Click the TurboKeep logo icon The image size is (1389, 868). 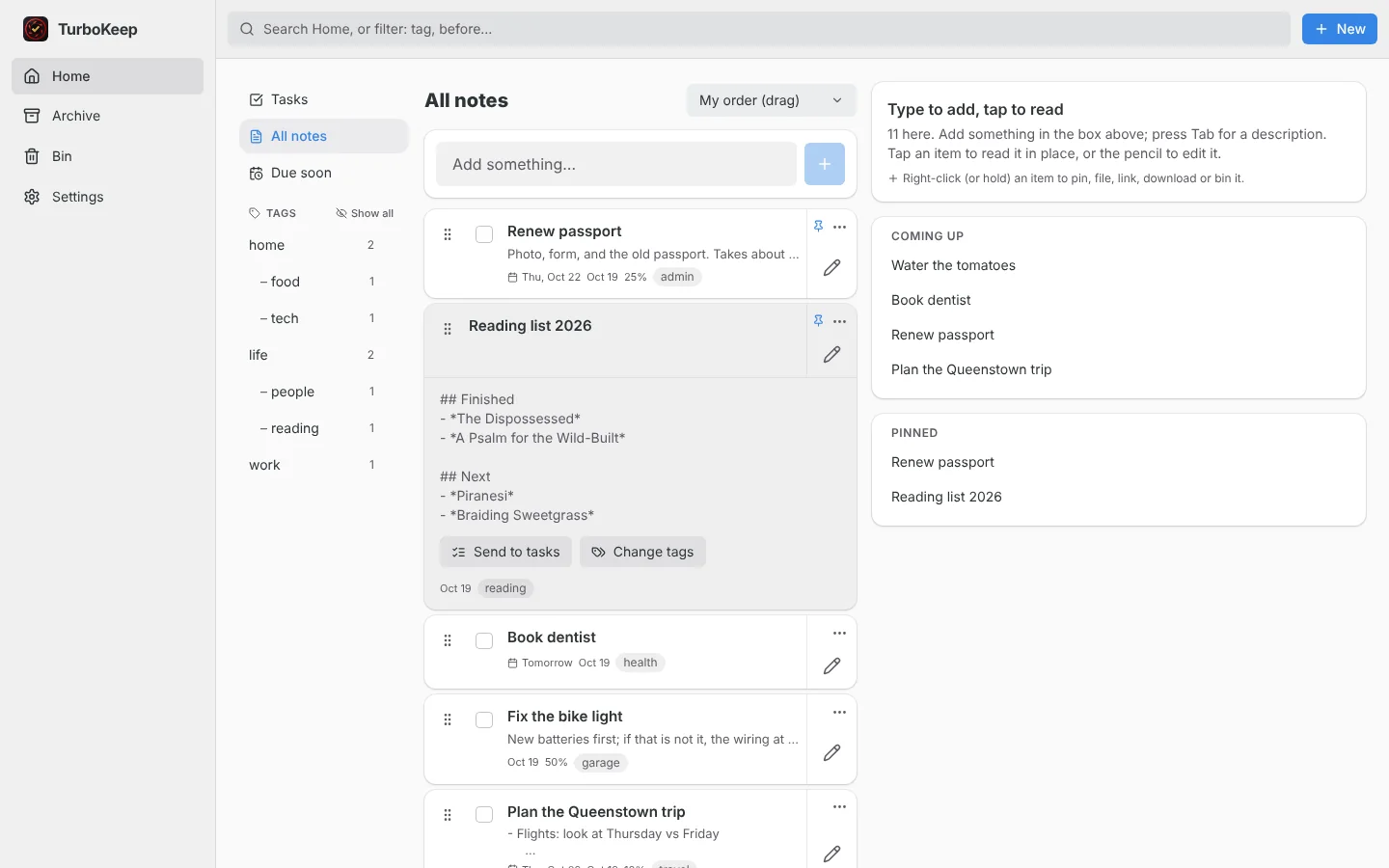[36, 29]
